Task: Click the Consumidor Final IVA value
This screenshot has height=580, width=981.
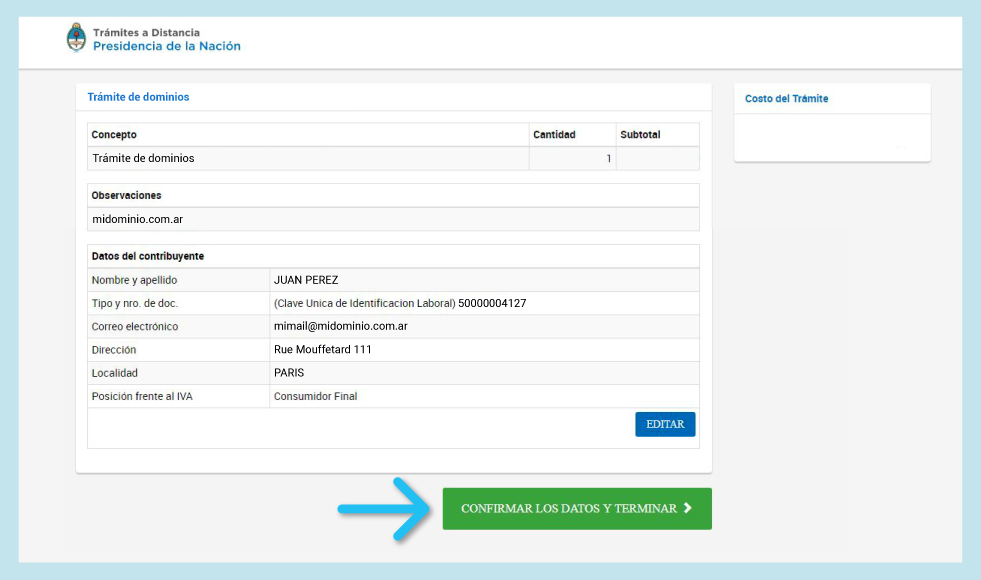Action: (315, 396)
